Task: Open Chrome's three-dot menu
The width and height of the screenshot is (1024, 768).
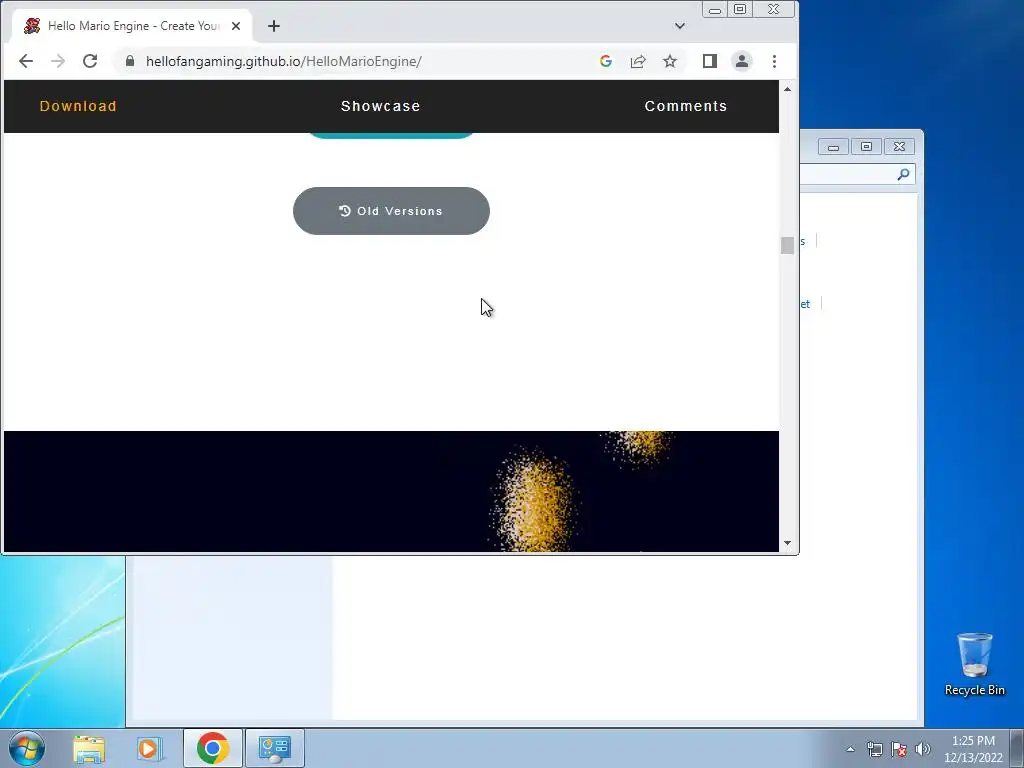Action: point(775,61)
